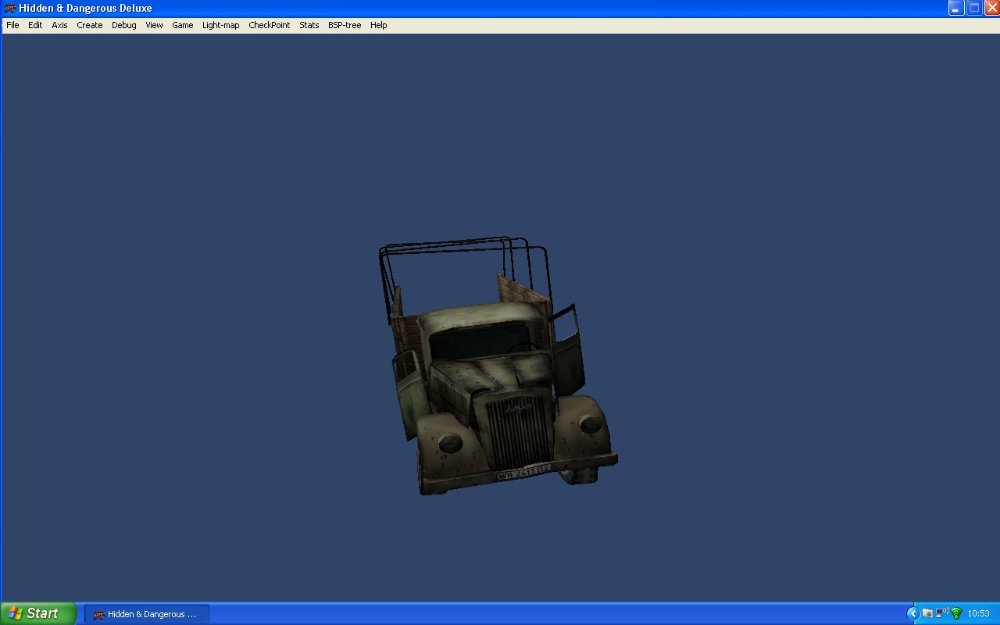Click the Hidden & Dangerous title bar icon
The height and width of the screenshot is (625, 1000).
[x=10, y=8]
